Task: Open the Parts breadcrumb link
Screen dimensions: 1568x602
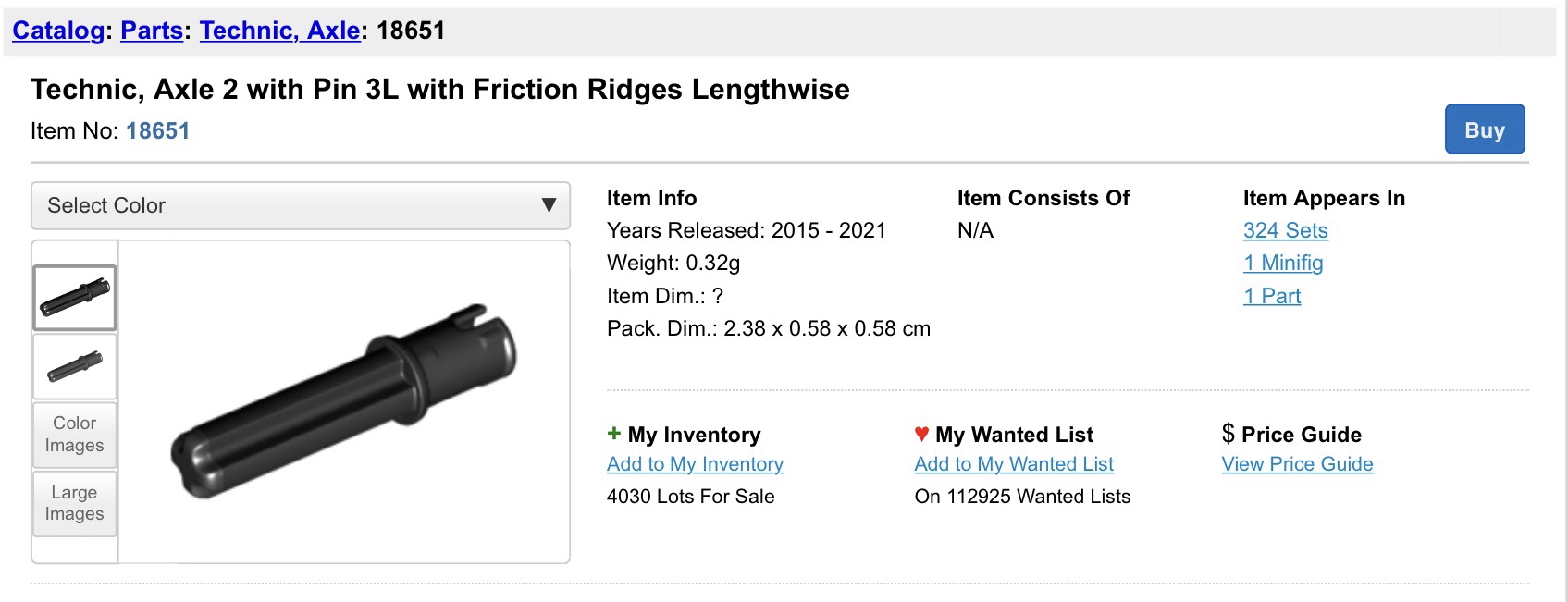Action: [152, 31]
